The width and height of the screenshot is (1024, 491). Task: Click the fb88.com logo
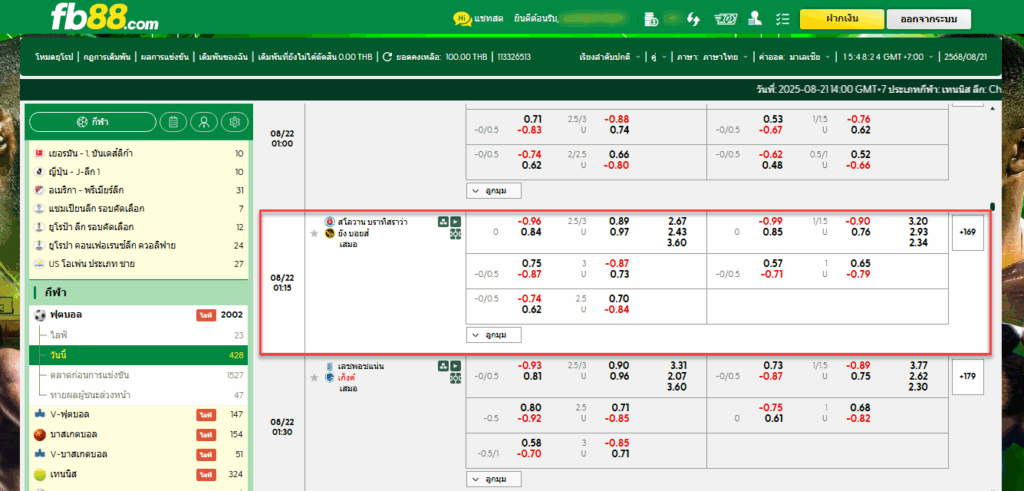point(104,18)
